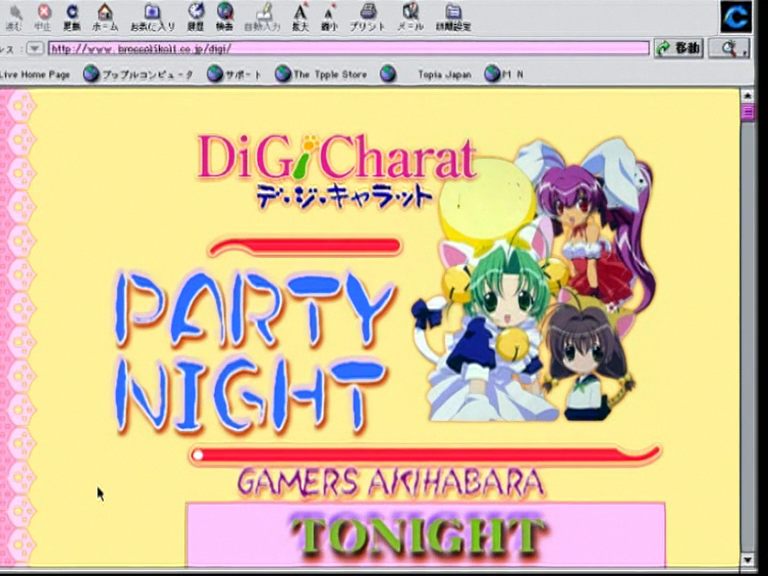Click the URL address field

click(x=349, y=48)
